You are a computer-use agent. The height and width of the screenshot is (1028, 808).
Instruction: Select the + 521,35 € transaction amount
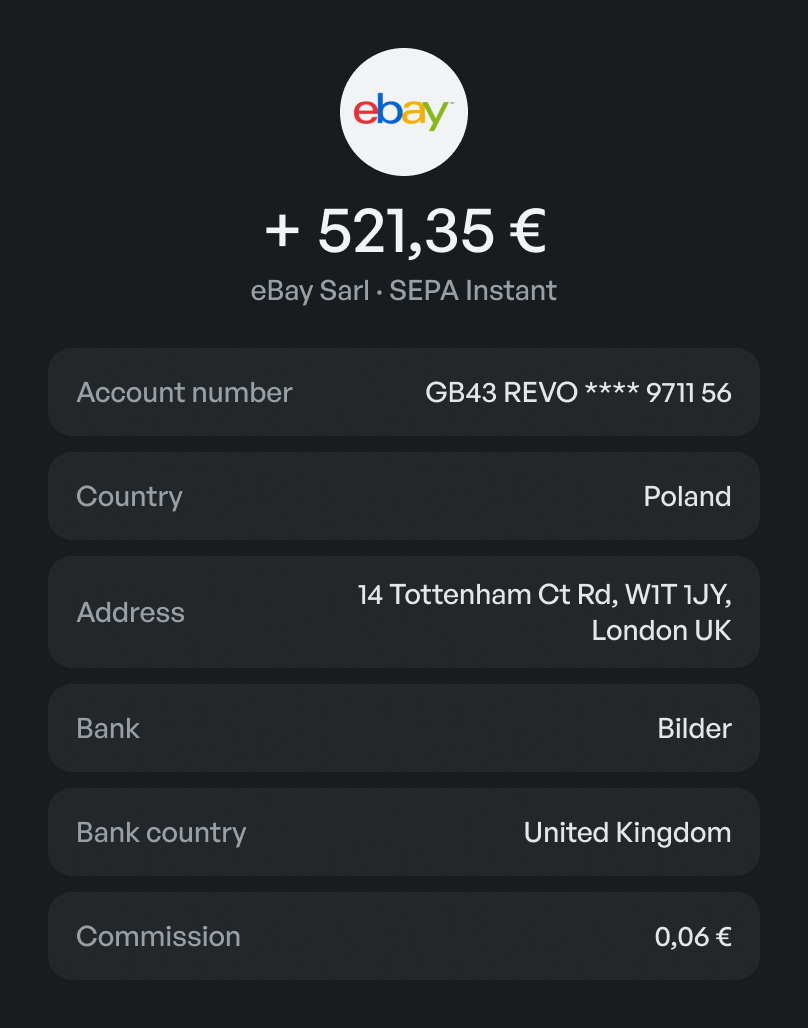pos(404,231)
